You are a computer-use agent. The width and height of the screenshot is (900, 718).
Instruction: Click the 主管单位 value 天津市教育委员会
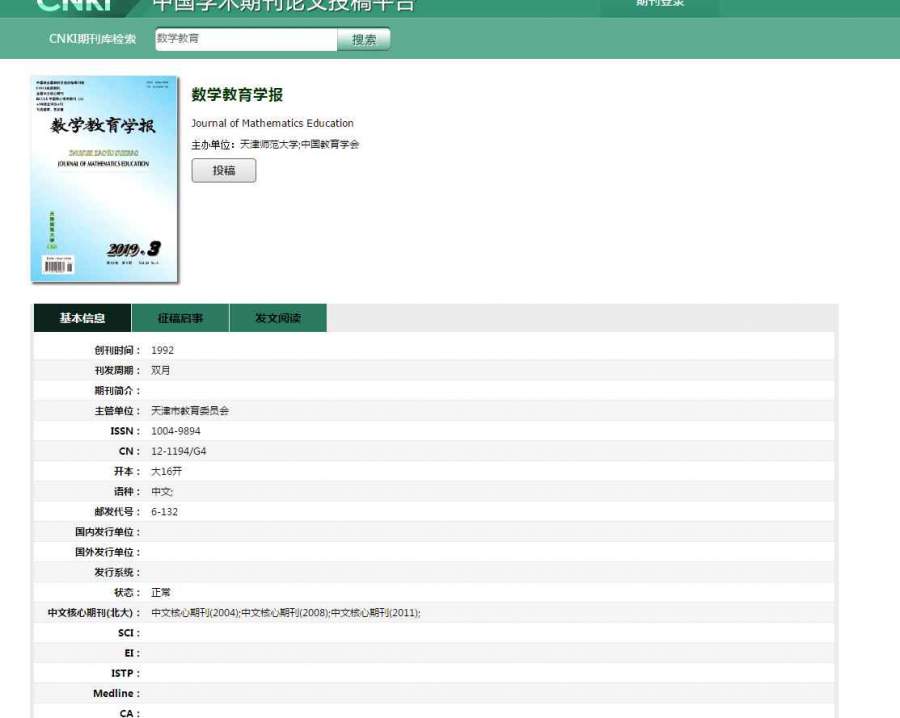click(190, 411)
